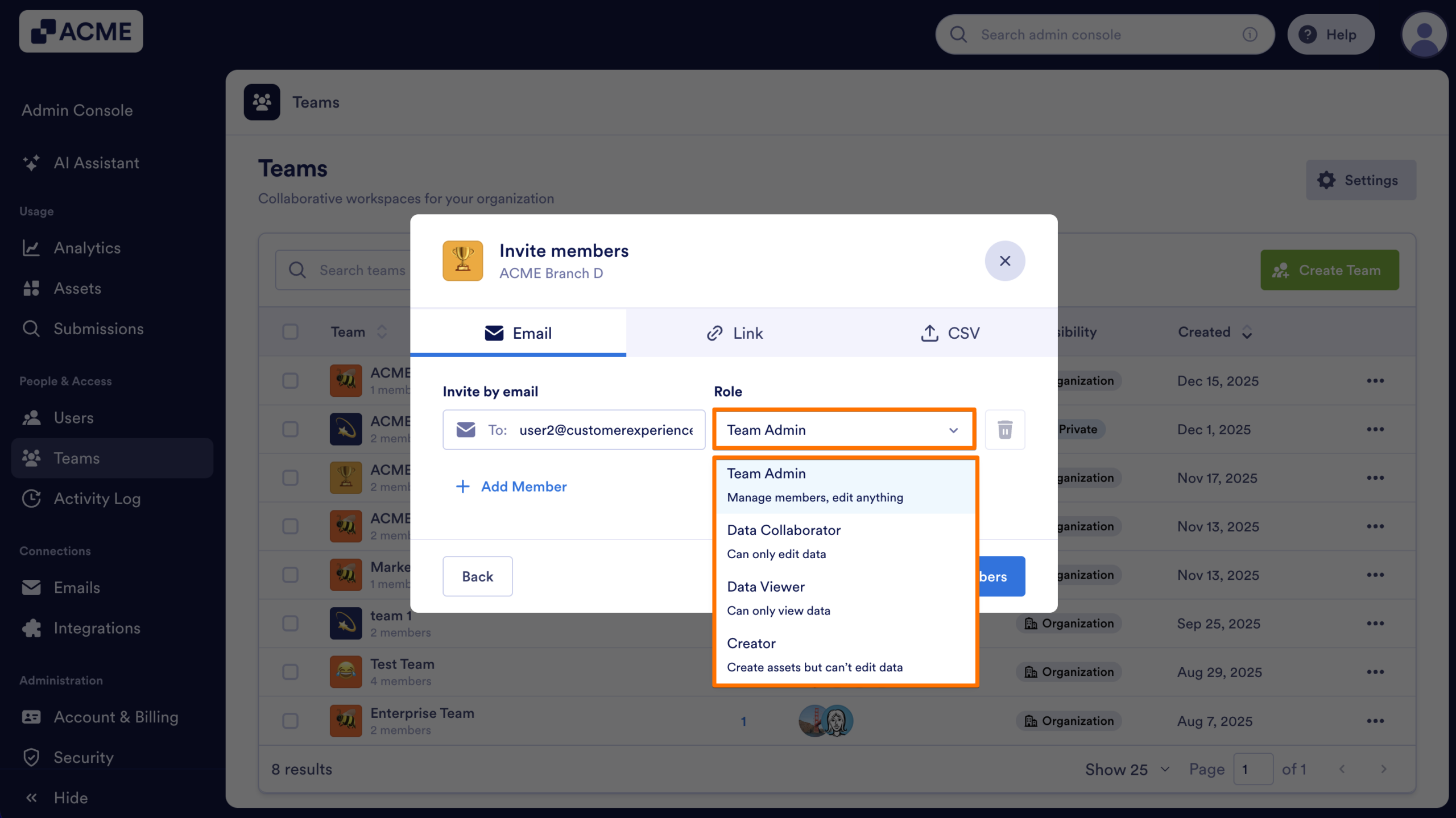Open the Help menu

click(1331, 34)
